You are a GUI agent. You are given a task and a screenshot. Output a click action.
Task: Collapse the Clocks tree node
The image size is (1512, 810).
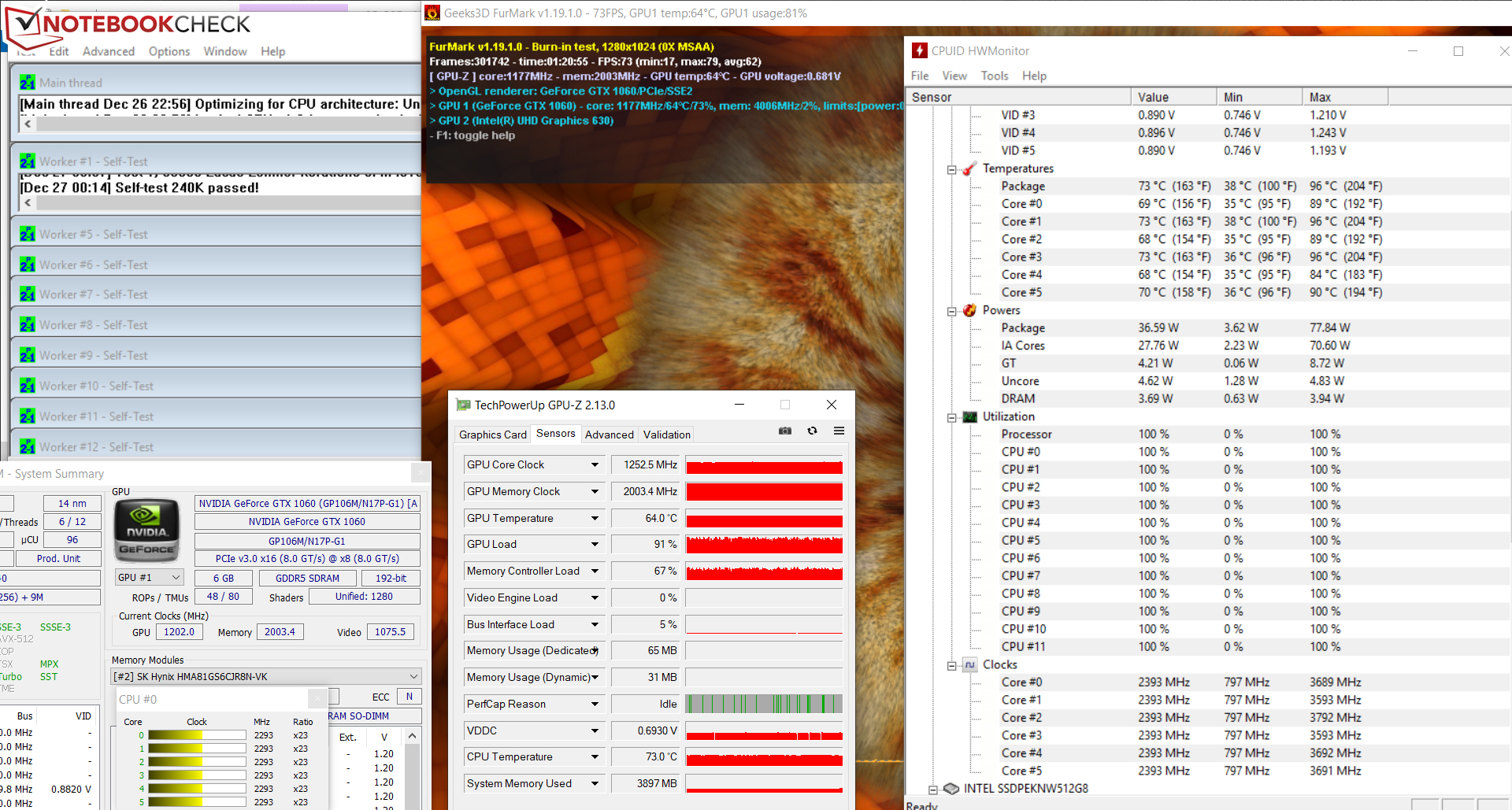tap(951, 665)
